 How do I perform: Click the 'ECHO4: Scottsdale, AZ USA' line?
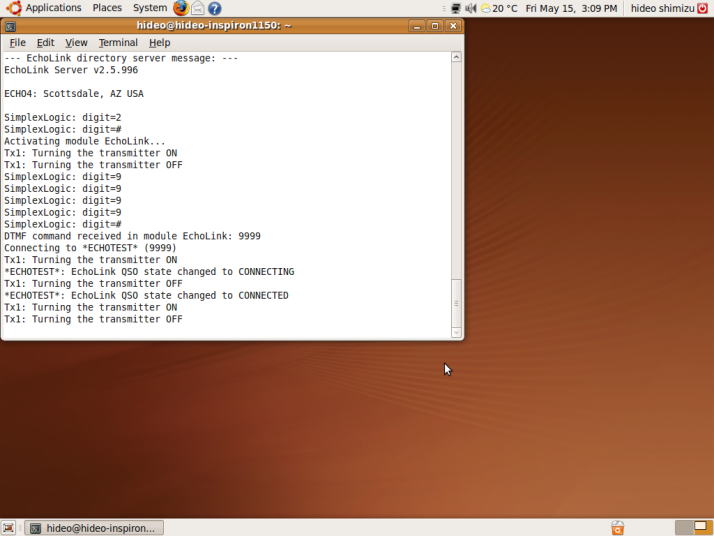coord(74,93)
